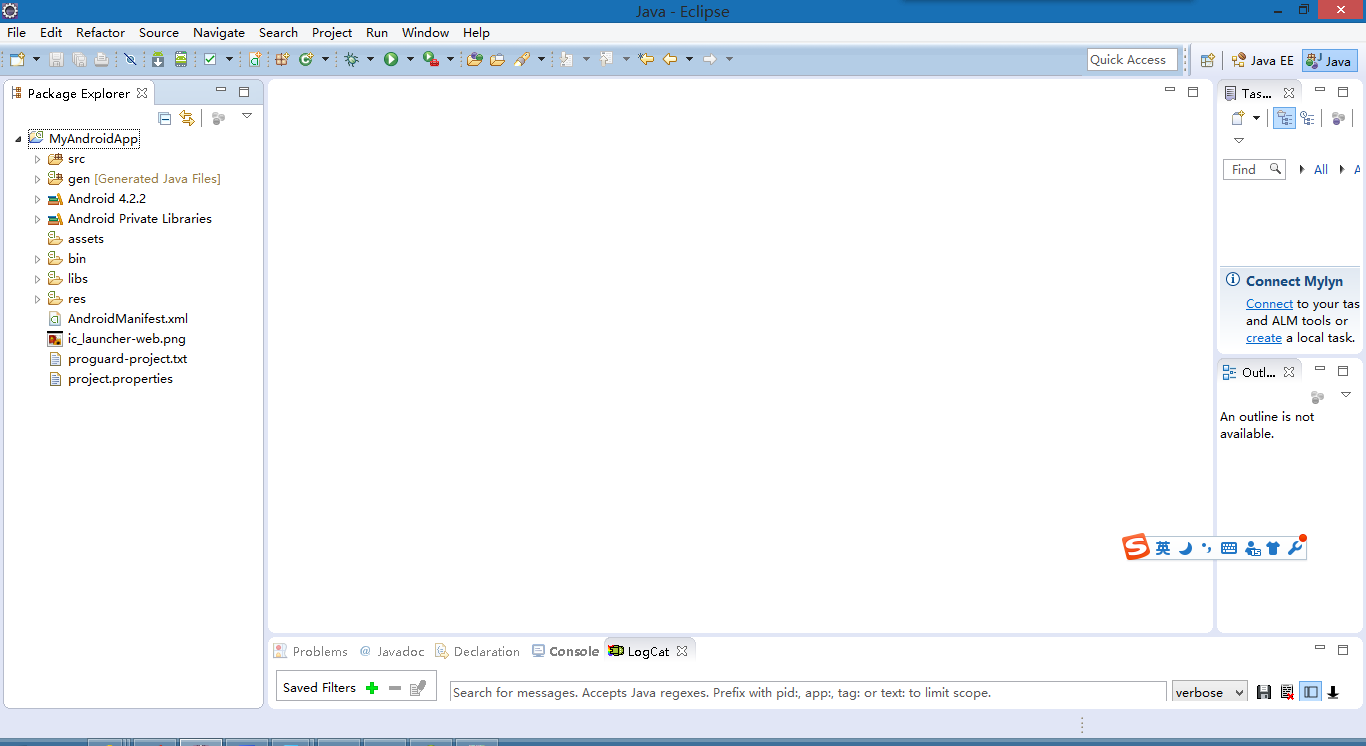
Task: Expand the res folder
Action: point(38,299)
